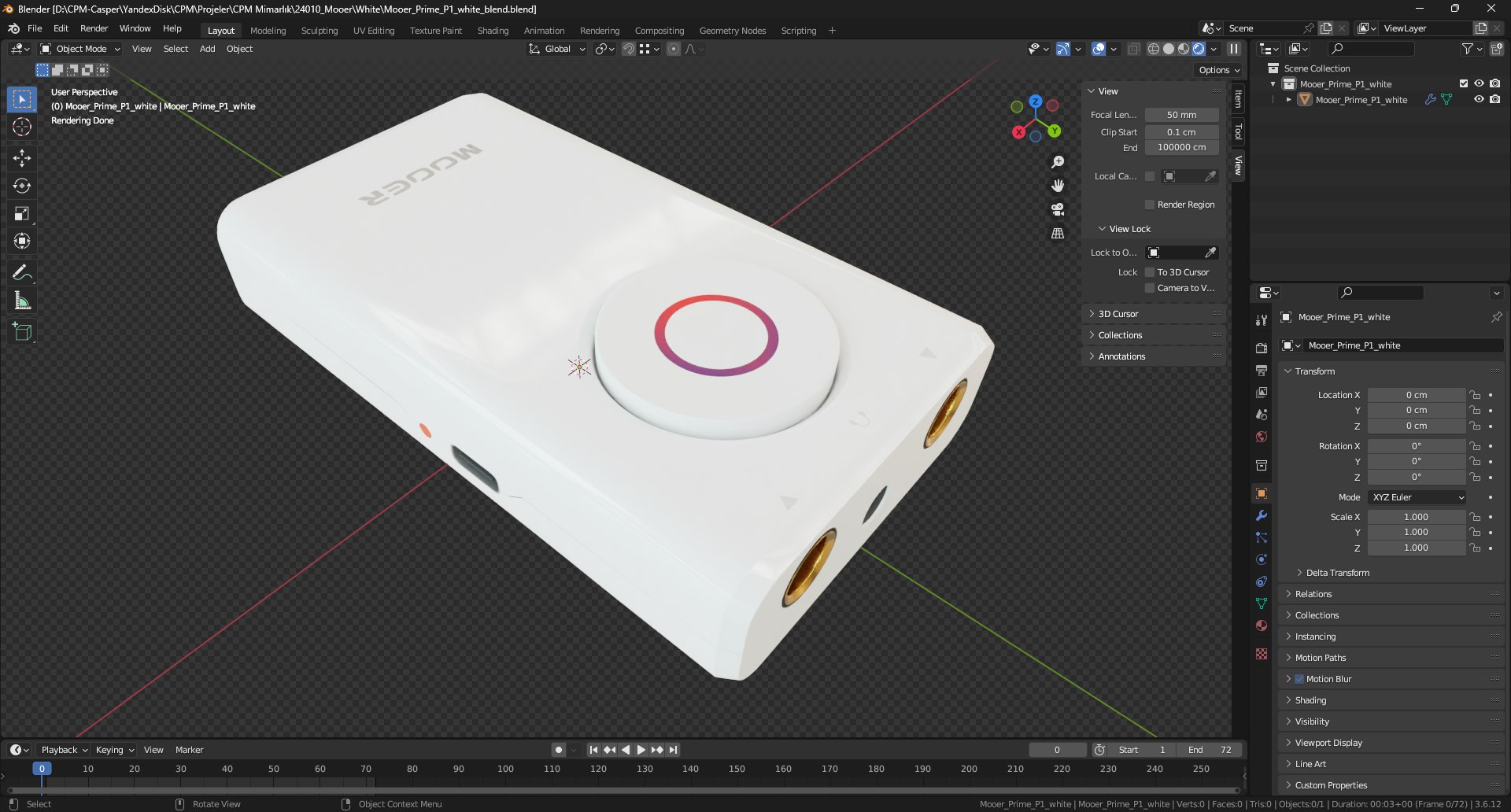Open the Object Constraints properties tab

1262,581
